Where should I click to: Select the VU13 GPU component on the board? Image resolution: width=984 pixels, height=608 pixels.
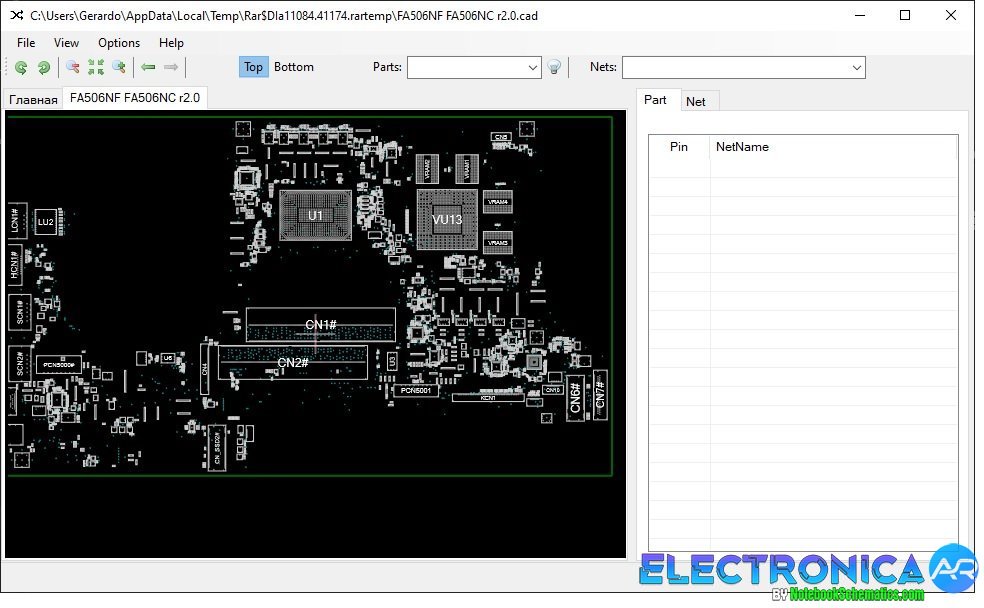pos(447,220)
